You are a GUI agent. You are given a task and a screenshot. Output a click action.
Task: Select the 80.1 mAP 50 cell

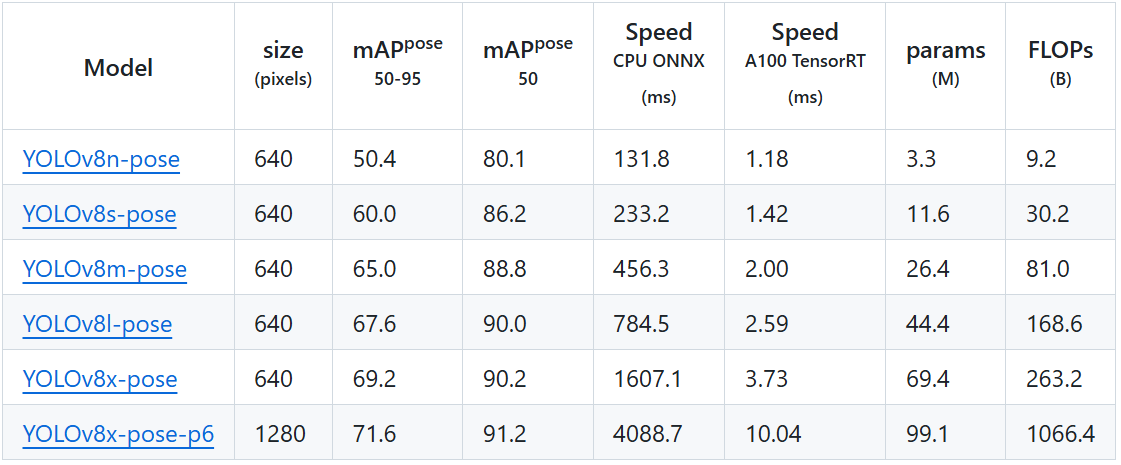coord(504,158)
